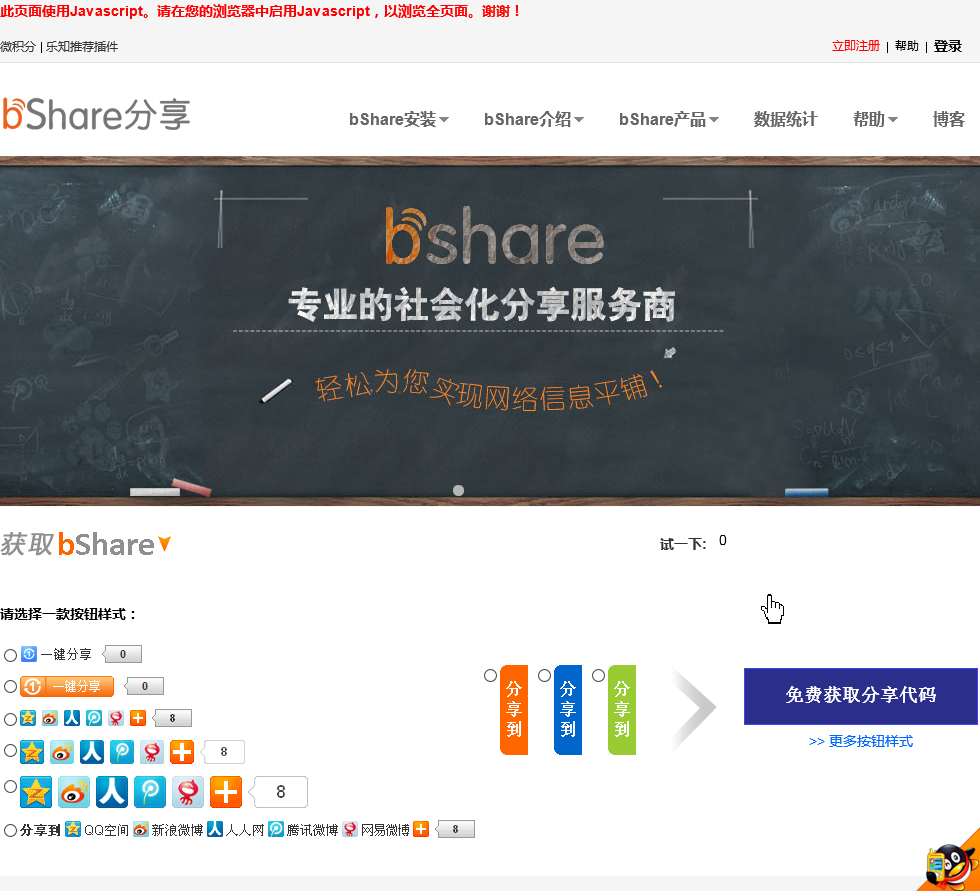Click the count box 8 after the text-label row
The image size is (980, 891).
click(455, 829)
